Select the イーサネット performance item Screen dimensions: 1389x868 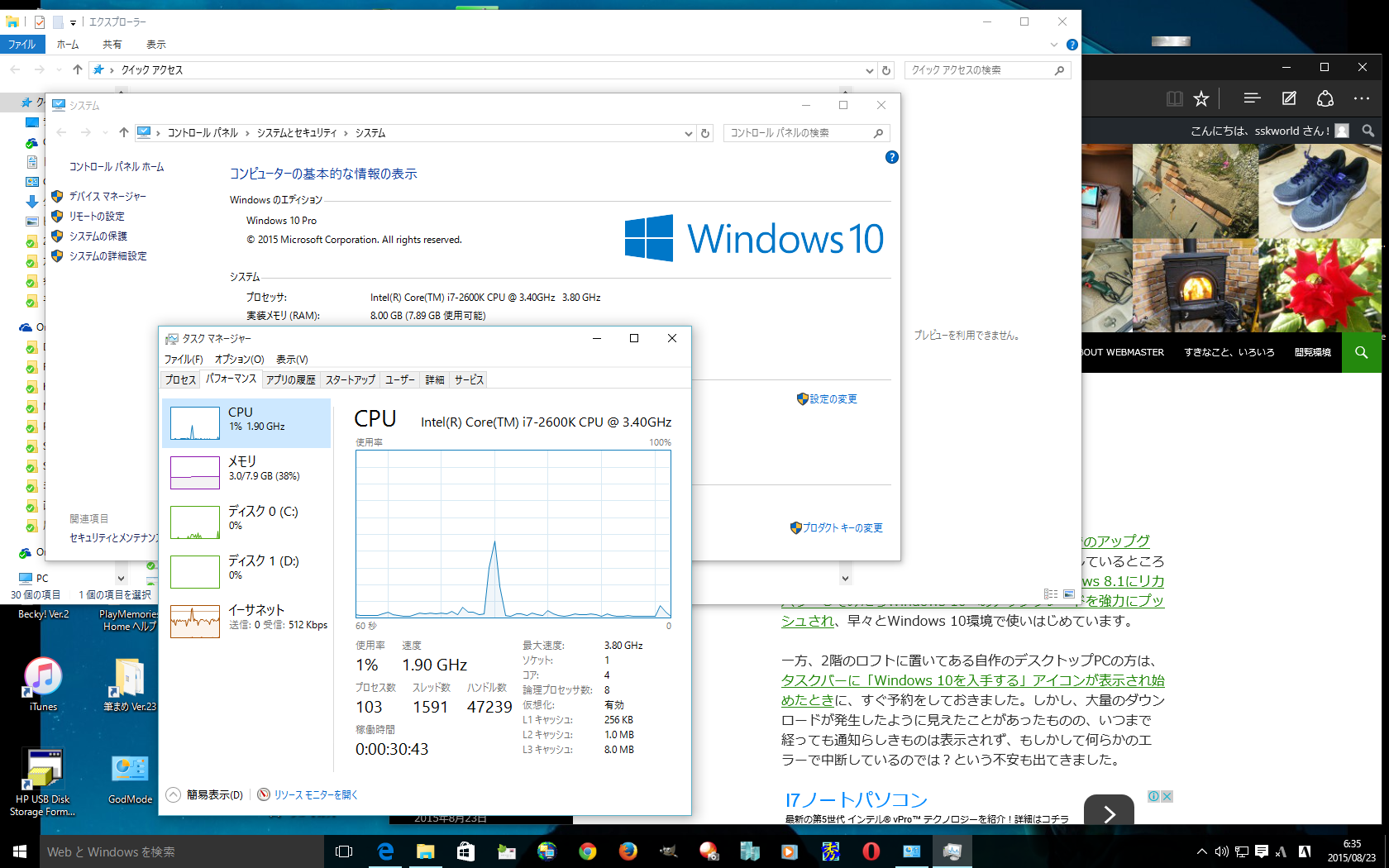pyautogui.click(x=246, y=622)
